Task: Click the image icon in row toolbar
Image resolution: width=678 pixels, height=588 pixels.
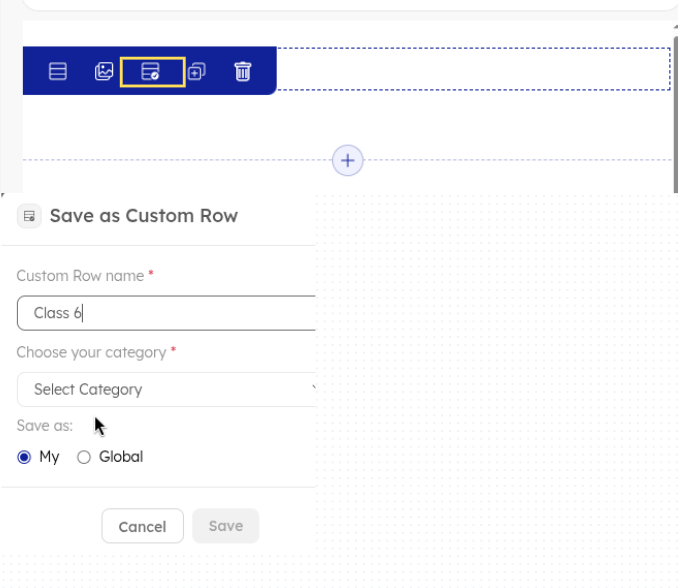Action: pos(104,72)
